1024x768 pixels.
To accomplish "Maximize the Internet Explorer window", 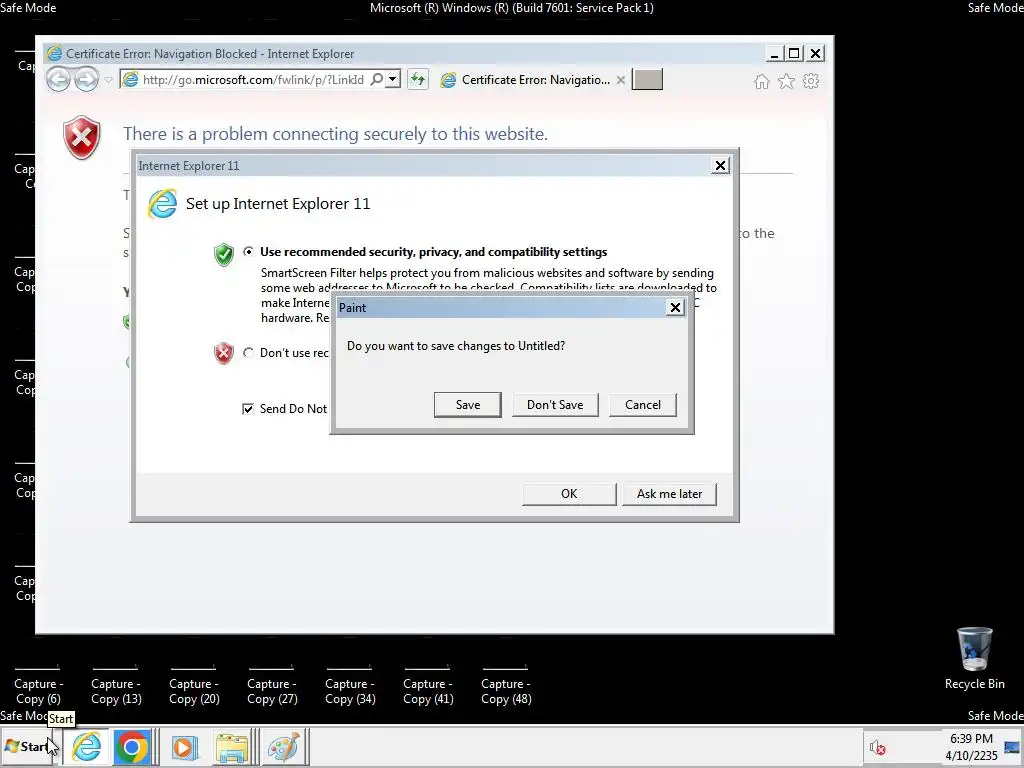I will pos(794,54).
